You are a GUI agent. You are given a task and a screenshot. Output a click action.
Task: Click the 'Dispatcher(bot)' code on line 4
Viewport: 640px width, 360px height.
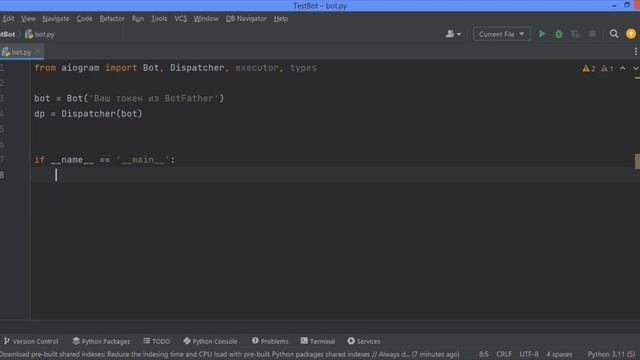[x=102, y=114]
